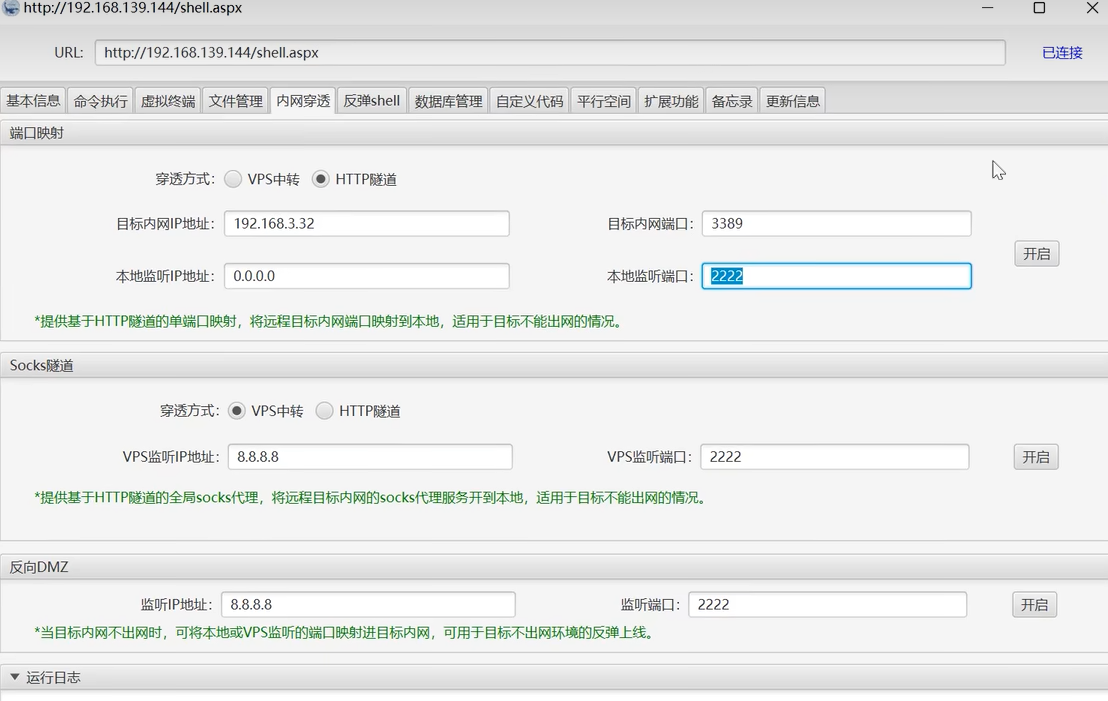Image resolution: width=1108 pixels, height=701 pixels.
Task: Switch to the 备忘录 tab
Action: pos(732,100)
